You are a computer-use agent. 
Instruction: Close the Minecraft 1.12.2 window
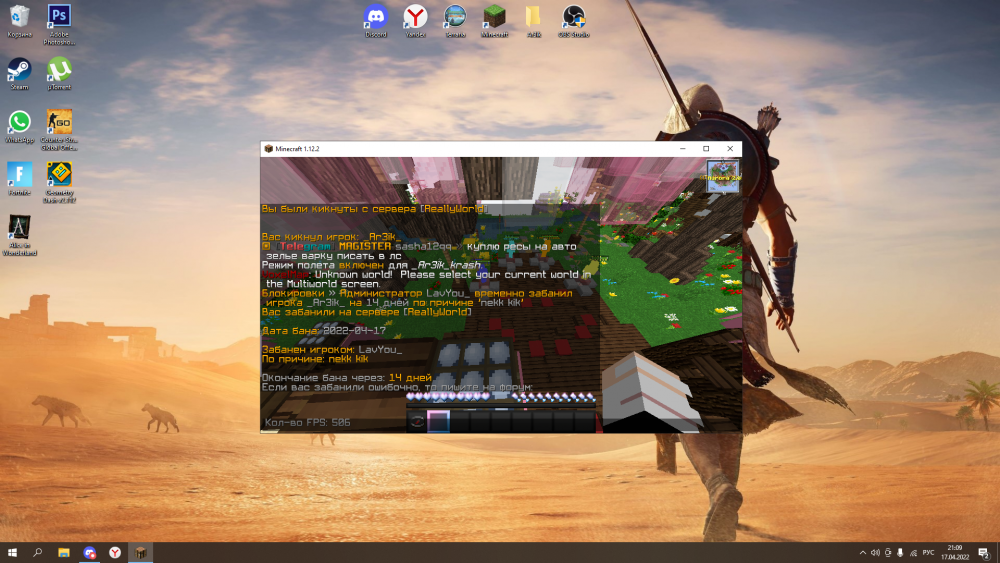tap(730, 149)
